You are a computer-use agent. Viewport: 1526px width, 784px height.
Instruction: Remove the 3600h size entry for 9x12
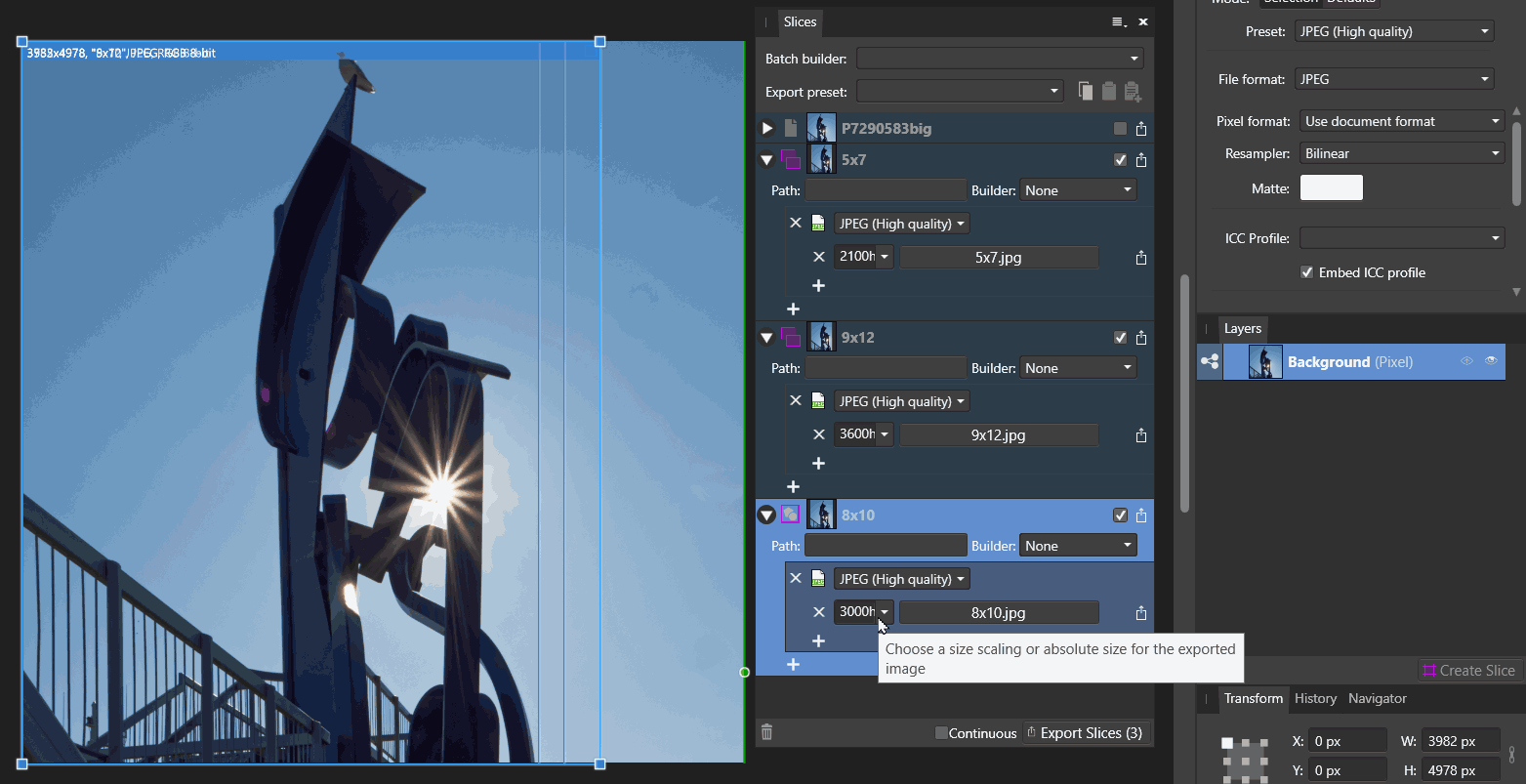[x=819, y=435]
